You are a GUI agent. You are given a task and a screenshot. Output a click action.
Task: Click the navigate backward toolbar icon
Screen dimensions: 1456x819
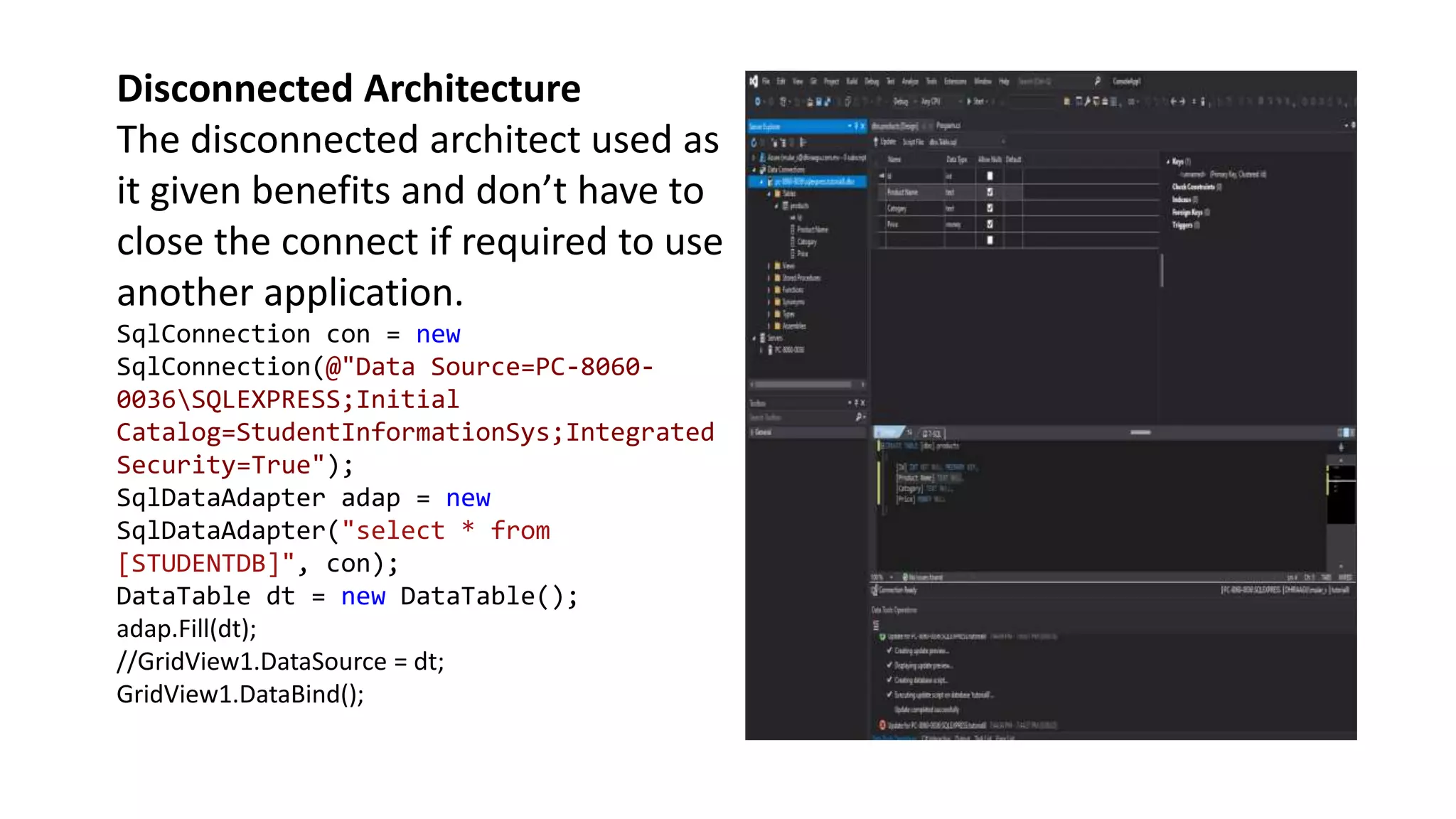[758, 102]
